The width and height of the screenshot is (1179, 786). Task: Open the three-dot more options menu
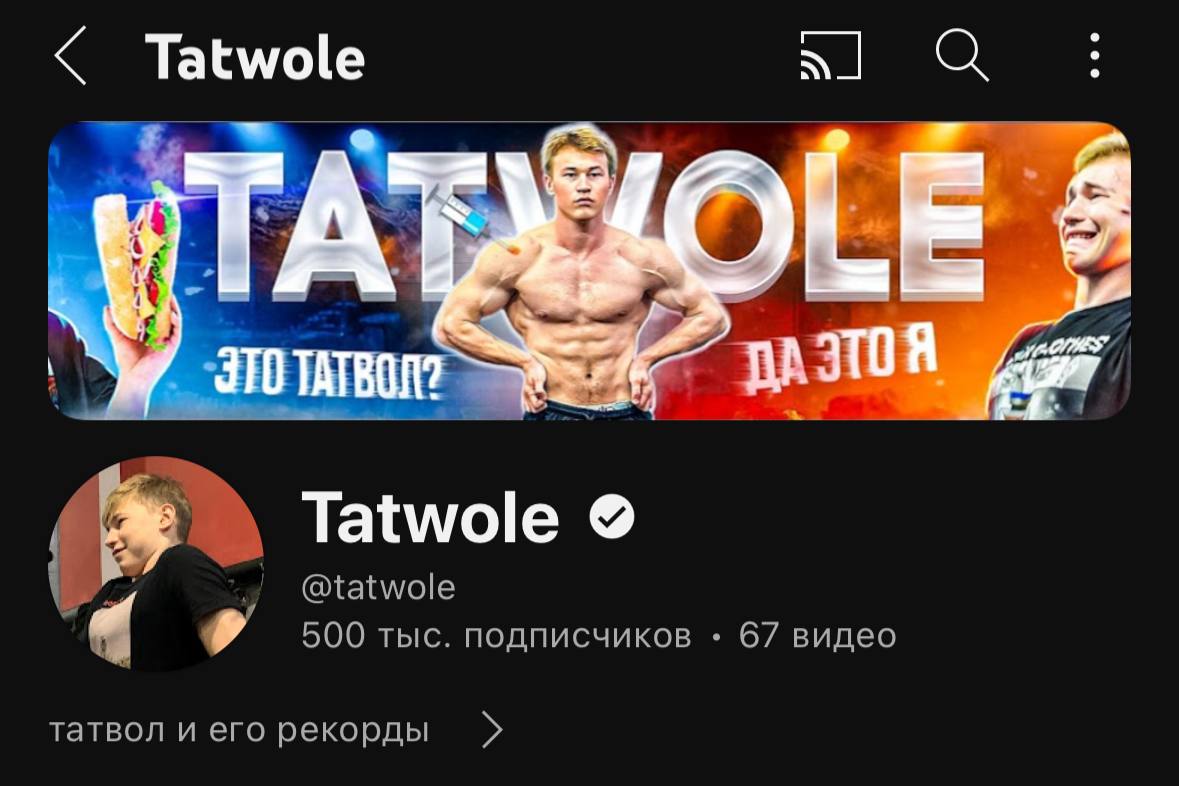(1095, 56)
